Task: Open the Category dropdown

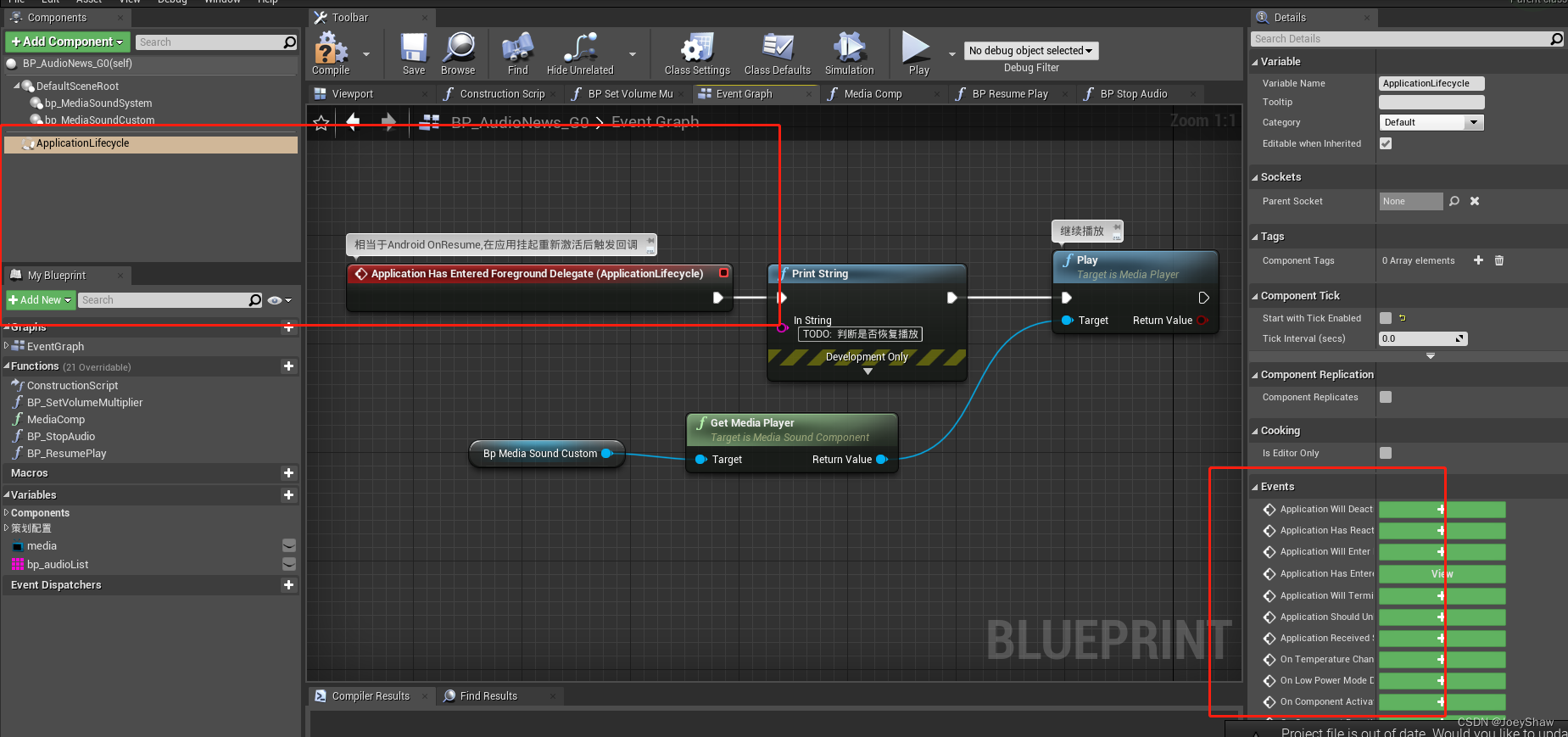Action: point(1431,122)
